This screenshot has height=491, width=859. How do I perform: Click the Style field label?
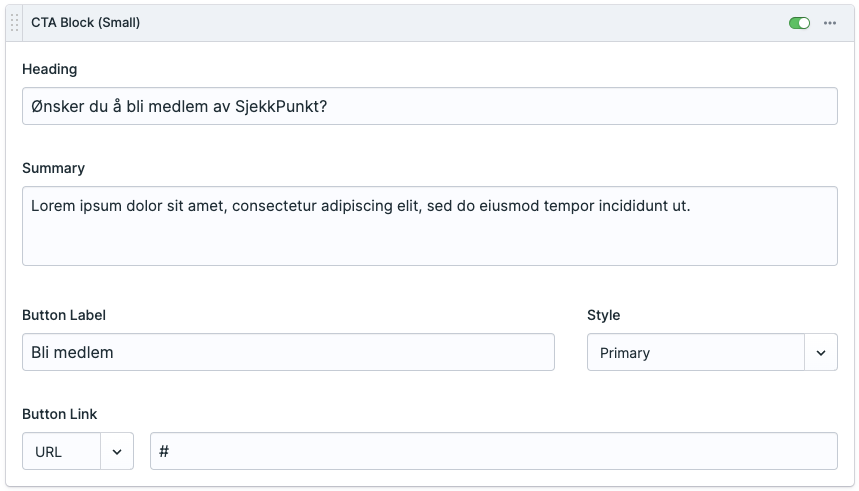coord(603,315)
